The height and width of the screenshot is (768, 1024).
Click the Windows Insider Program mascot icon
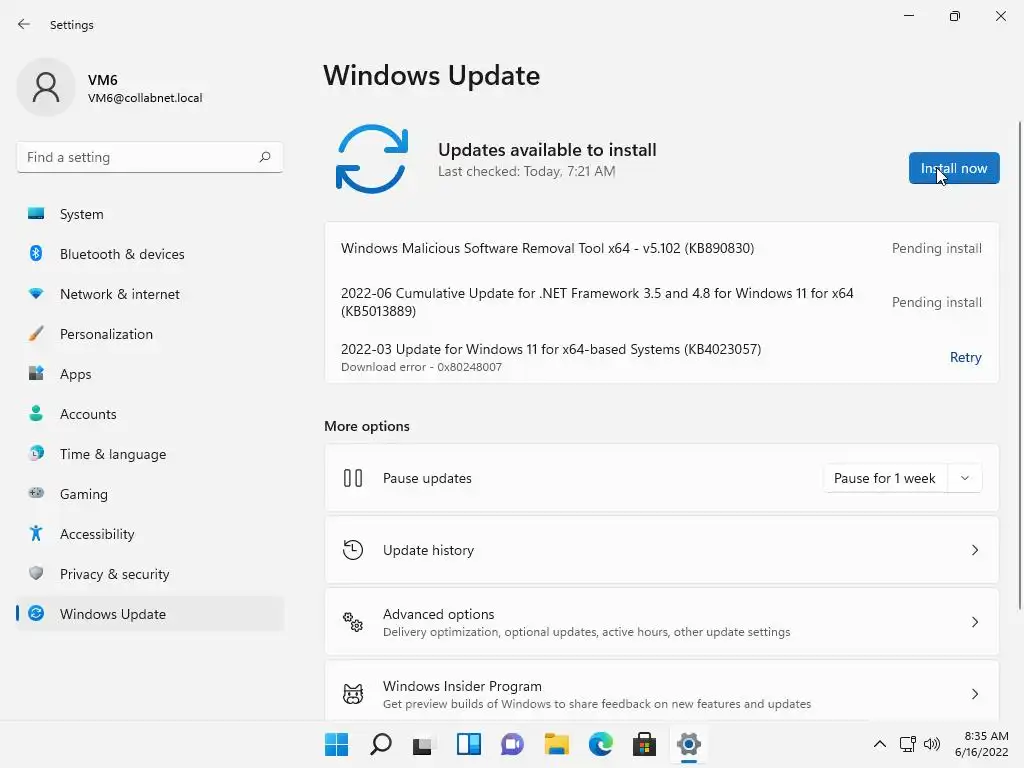(353, 694)
